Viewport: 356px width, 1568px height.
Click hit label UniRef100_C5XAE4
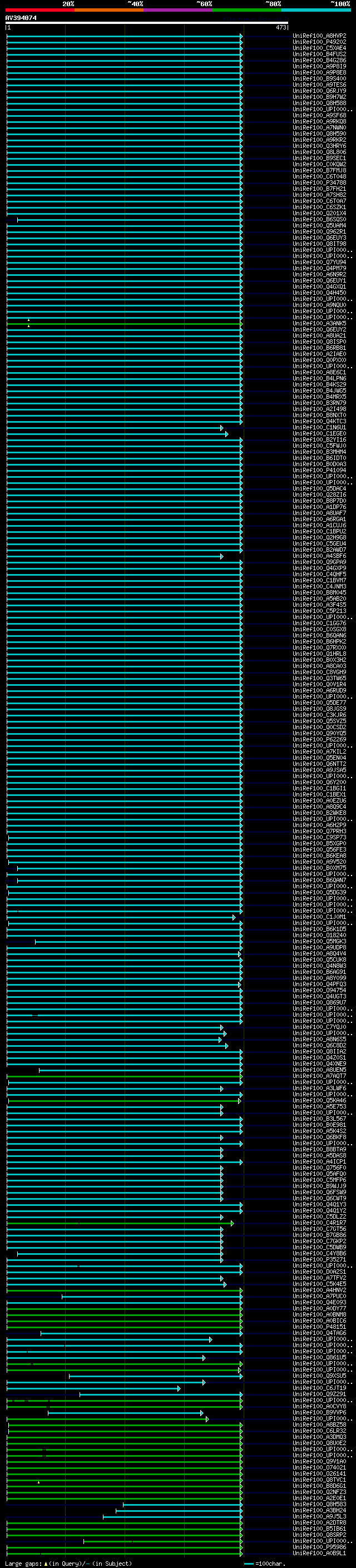click(319, 48)
